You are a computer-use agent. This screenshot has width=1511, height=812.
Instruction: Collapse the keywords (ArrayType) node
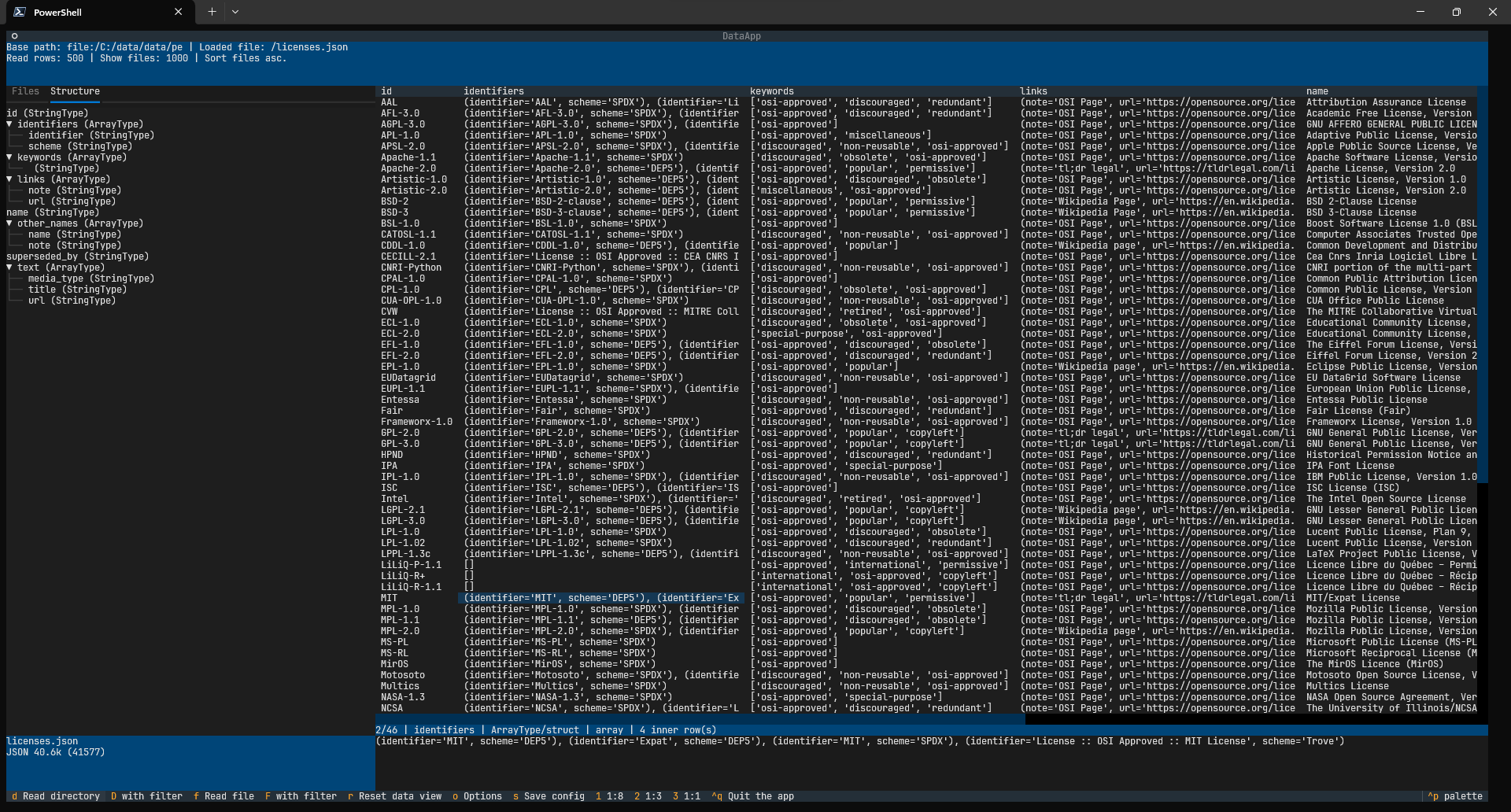pyautogui.click(x=9, y=157)
